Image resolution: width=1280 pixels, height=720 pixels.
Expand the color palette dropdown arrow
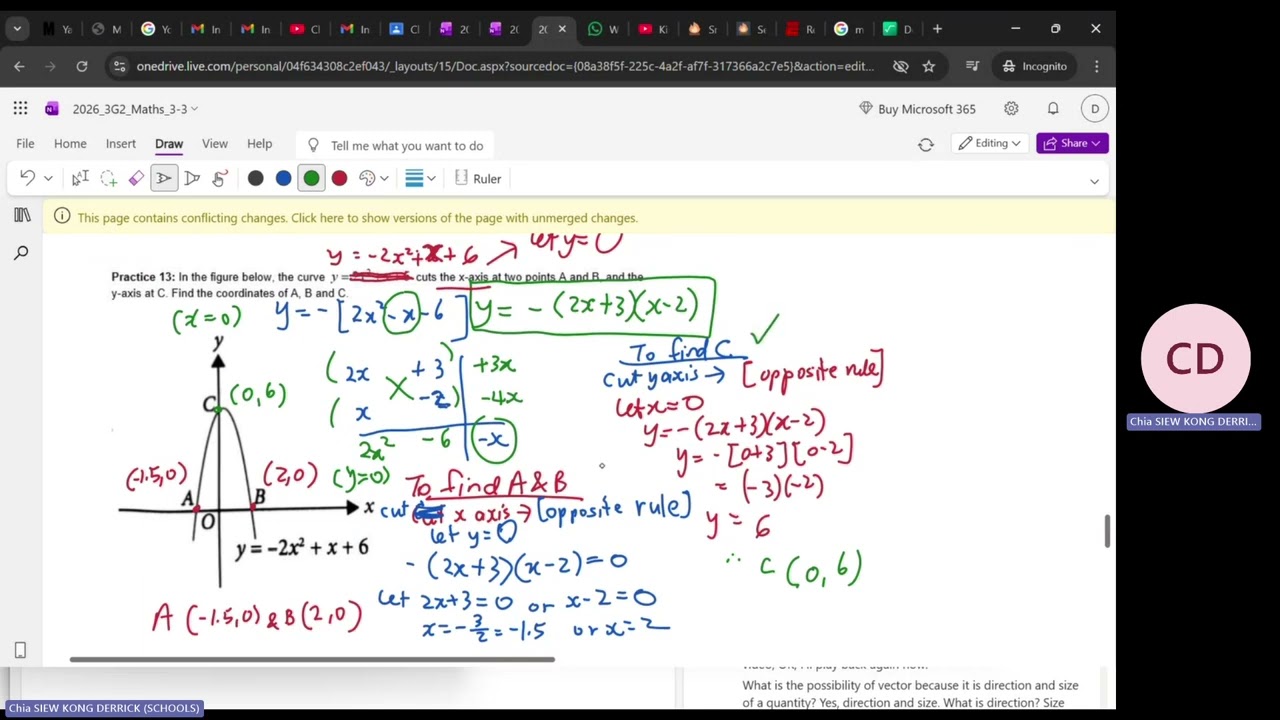click(384, 179)
